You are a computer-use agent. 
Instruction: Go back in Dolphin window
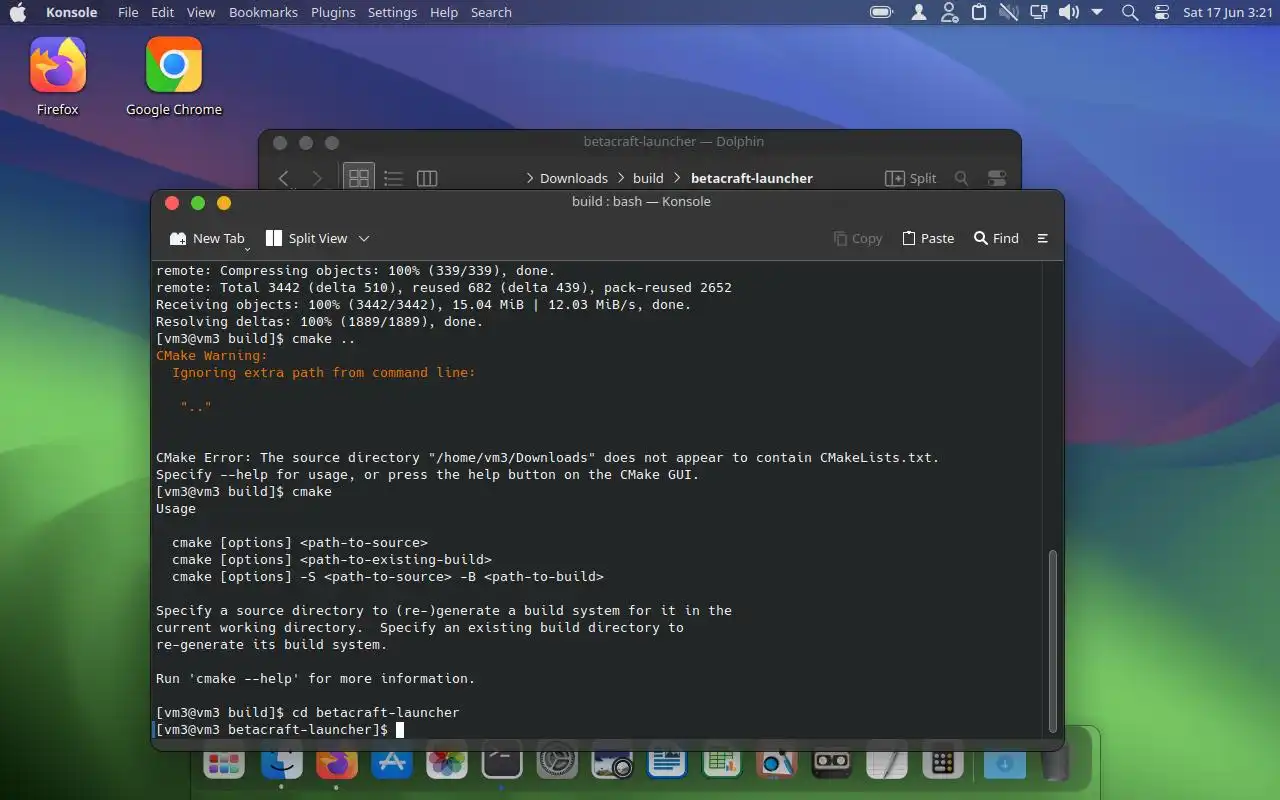point(283,178)
